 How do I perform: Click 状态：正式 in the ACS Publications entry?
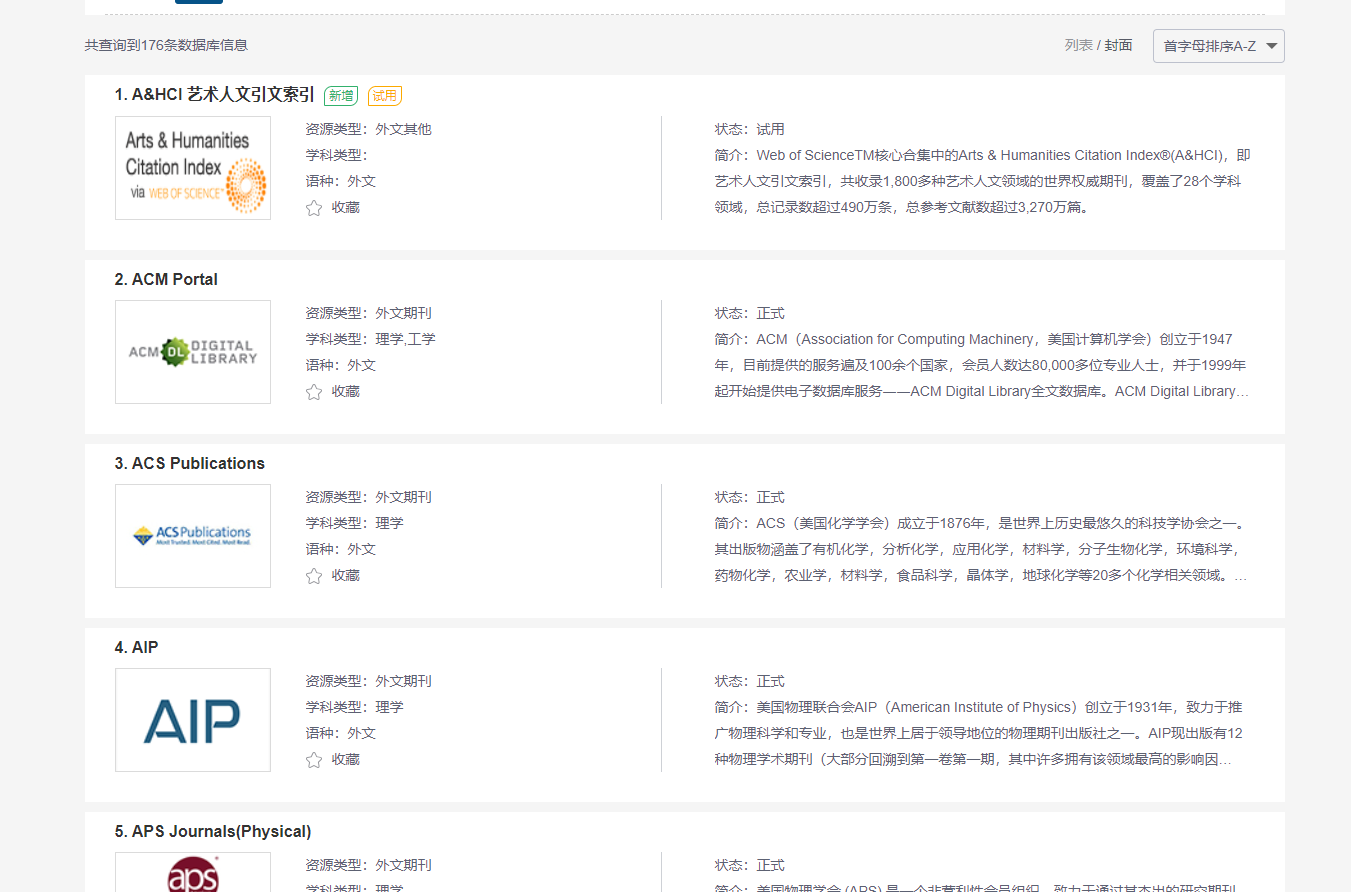click(x=750, y=498)
